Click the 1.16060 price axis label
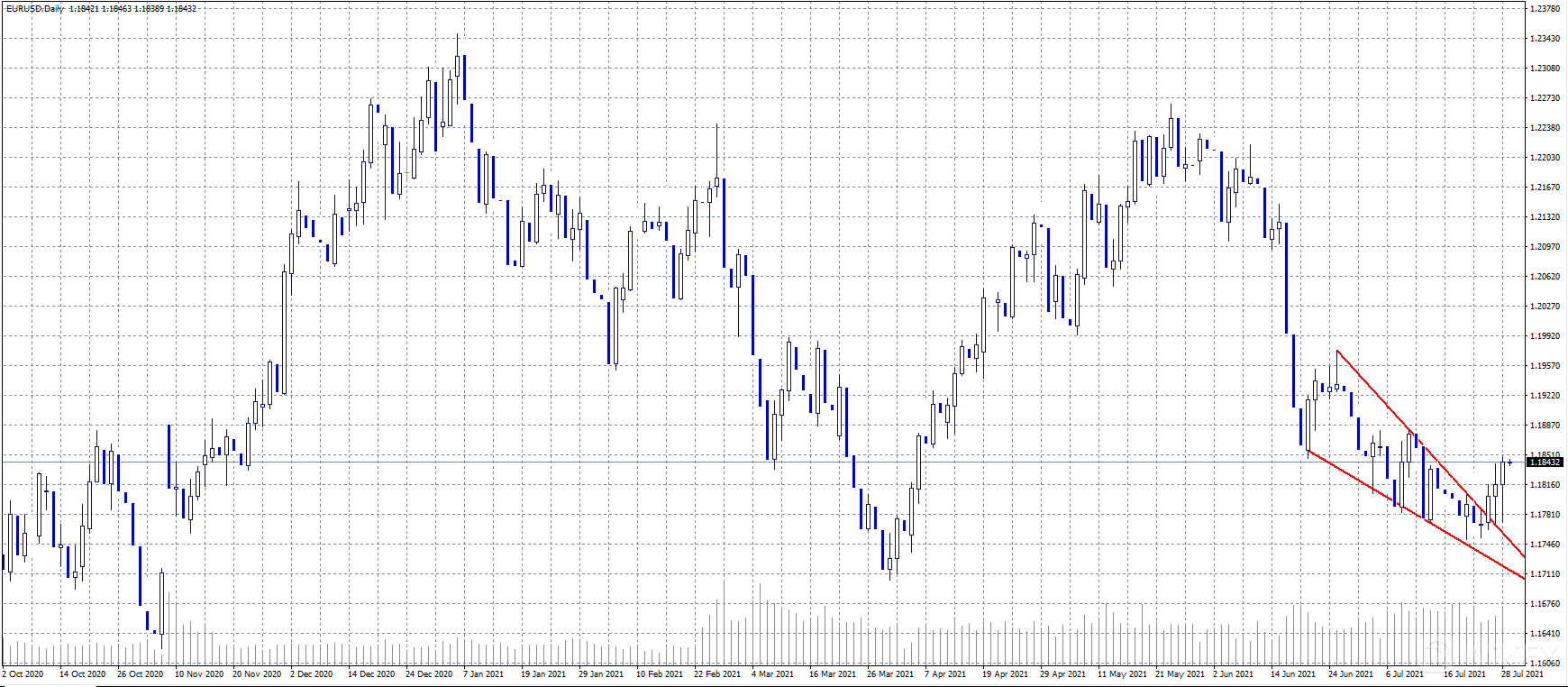The image size is (1568, 687). click(1545, 663)
